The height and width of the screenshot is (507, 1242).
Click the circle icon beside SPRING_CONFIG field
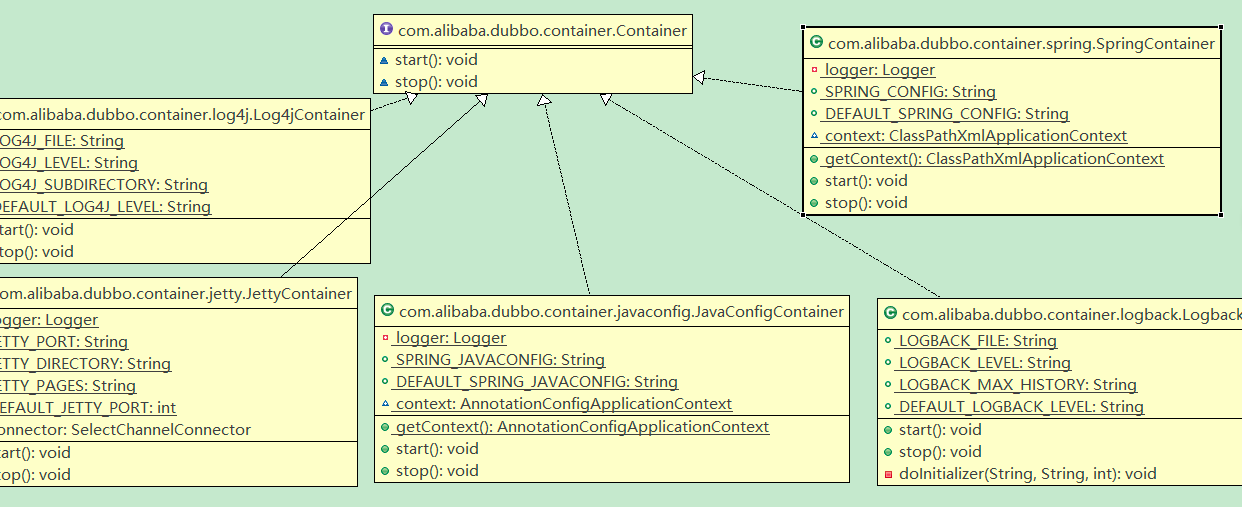tap(815, 92)
